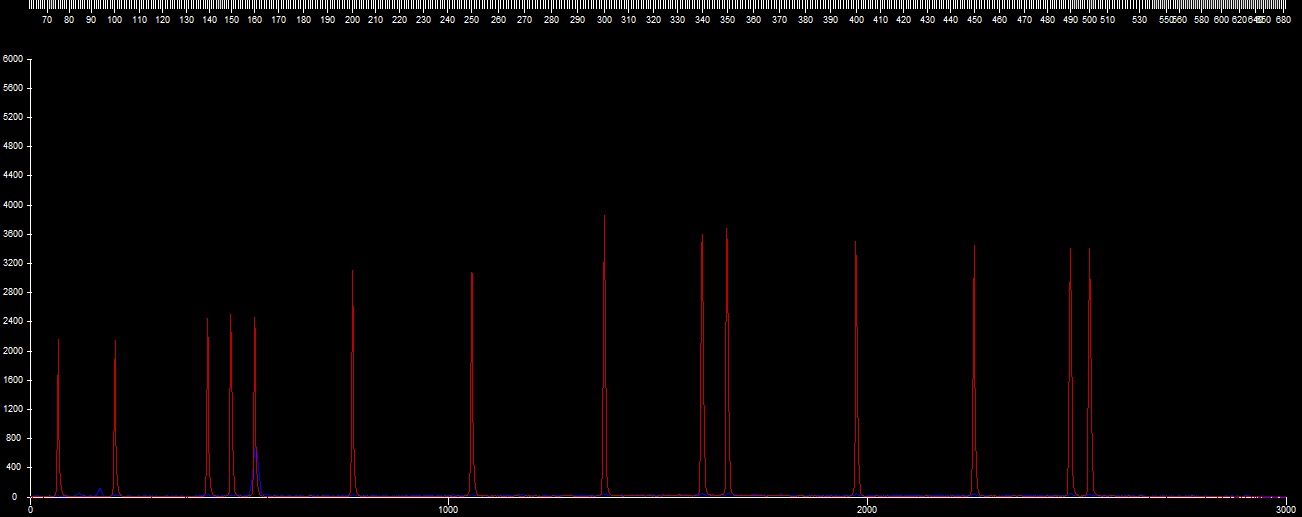The width and height of the screenshot is (1302, 517).
Task: Click the 6000 label on the vertical axis
Action: coord(12,59)
